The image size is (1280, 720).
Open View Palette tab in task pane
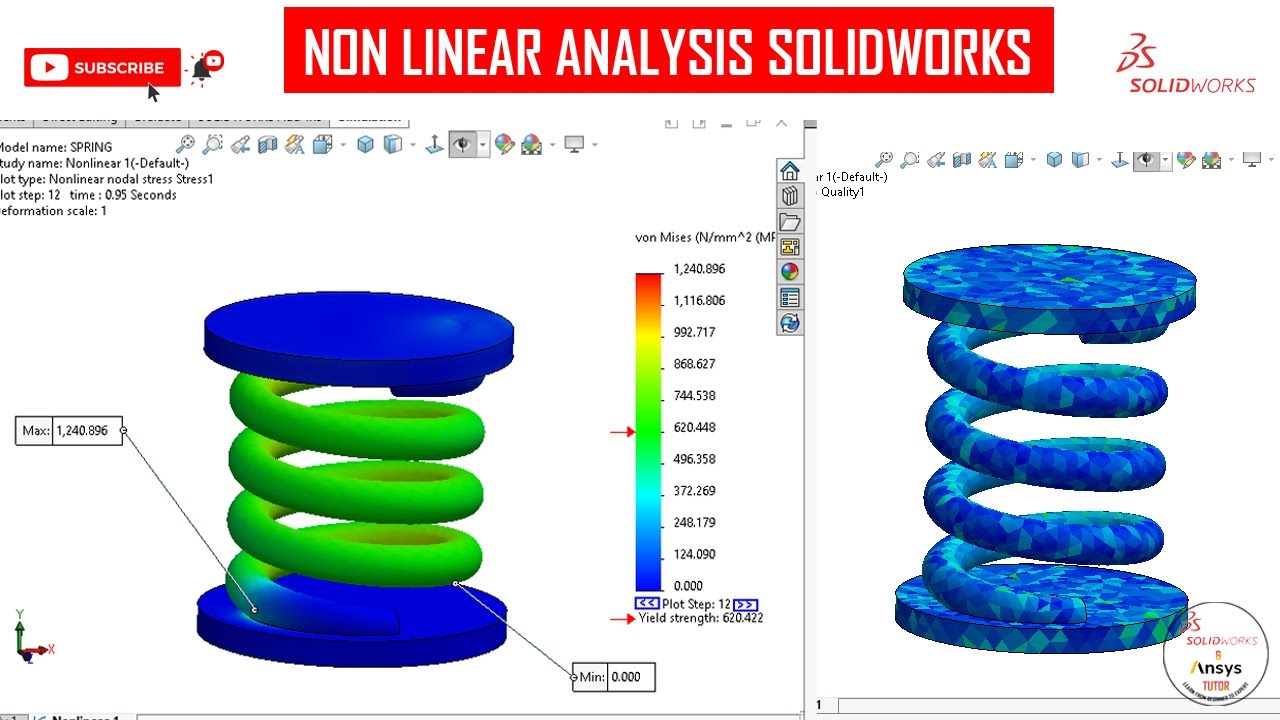pos(790,246)
